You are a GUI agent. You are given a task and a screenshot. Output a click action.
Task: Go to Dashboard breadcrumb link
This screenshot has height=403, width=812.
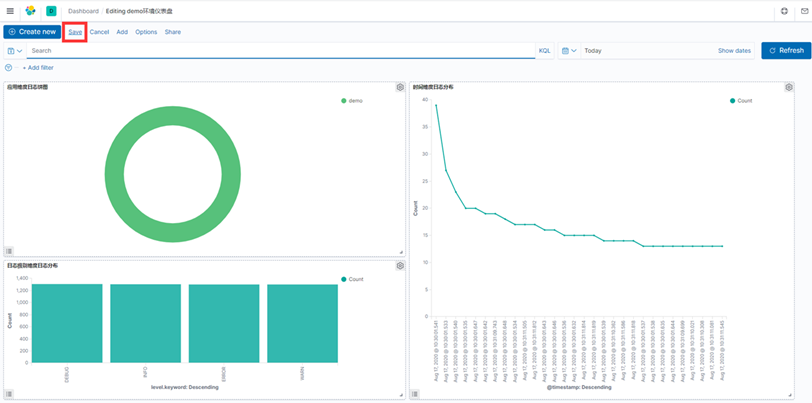click(83, 11)
